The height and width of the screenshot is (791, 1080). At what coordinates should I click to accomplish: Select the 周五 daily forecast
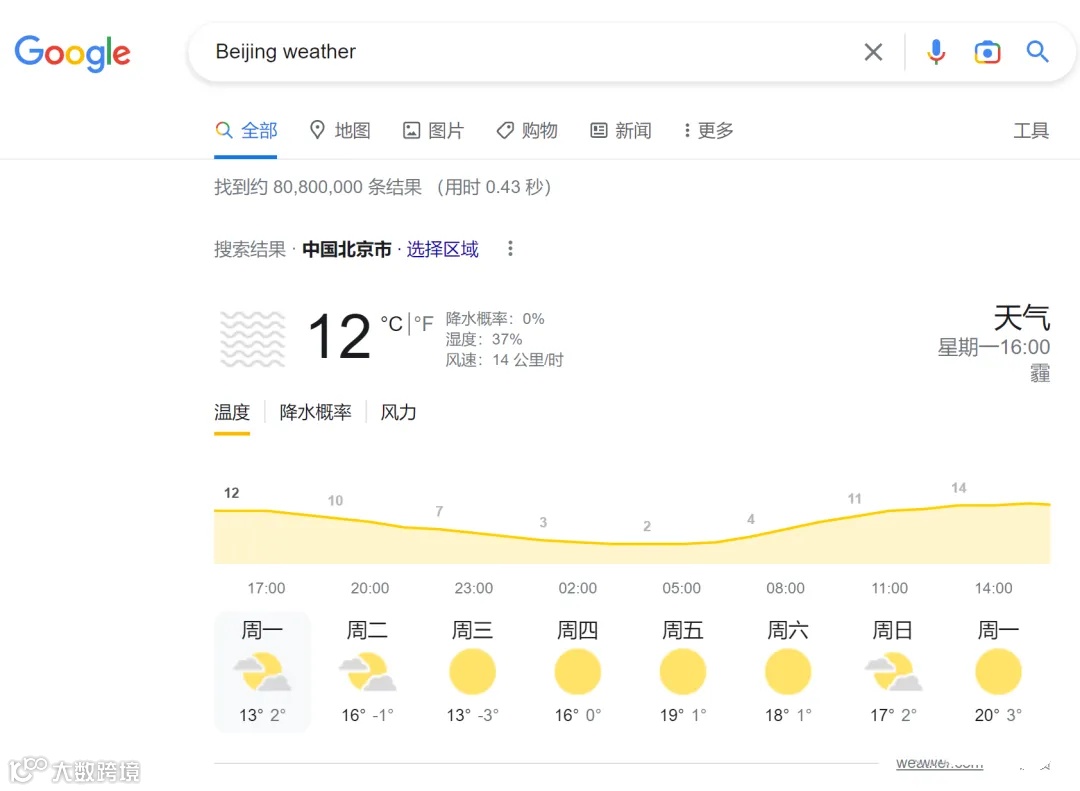[683, 670]
